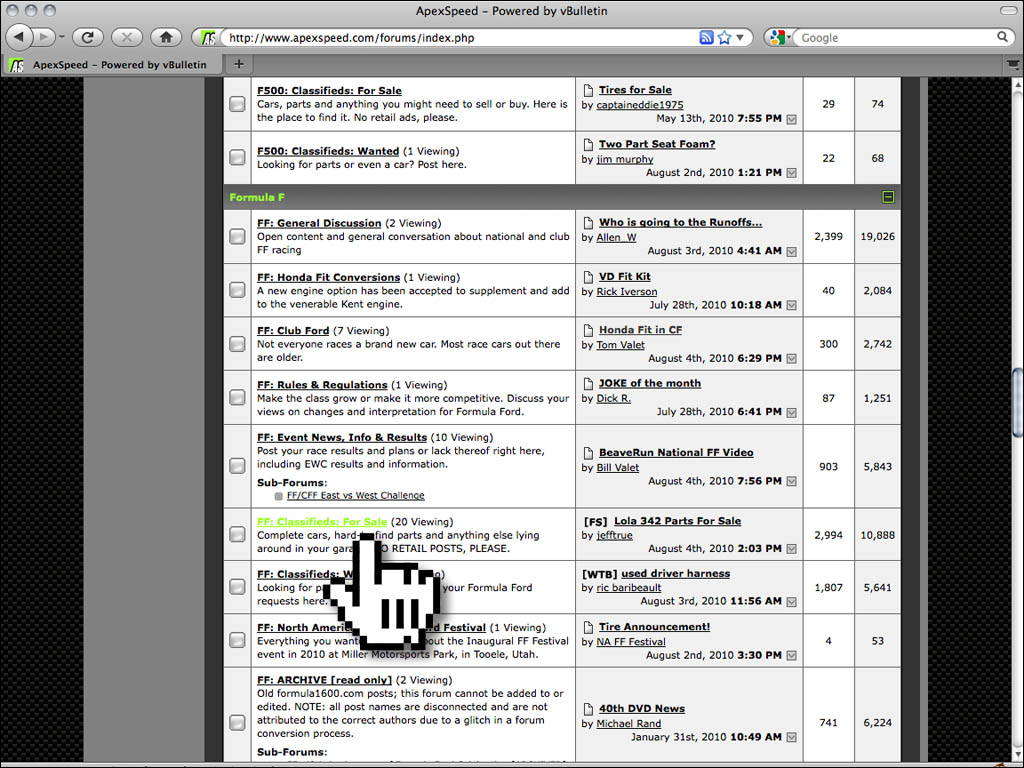View Rick Iverson user profile
The image size is (1024, 768).
(627, 292)
